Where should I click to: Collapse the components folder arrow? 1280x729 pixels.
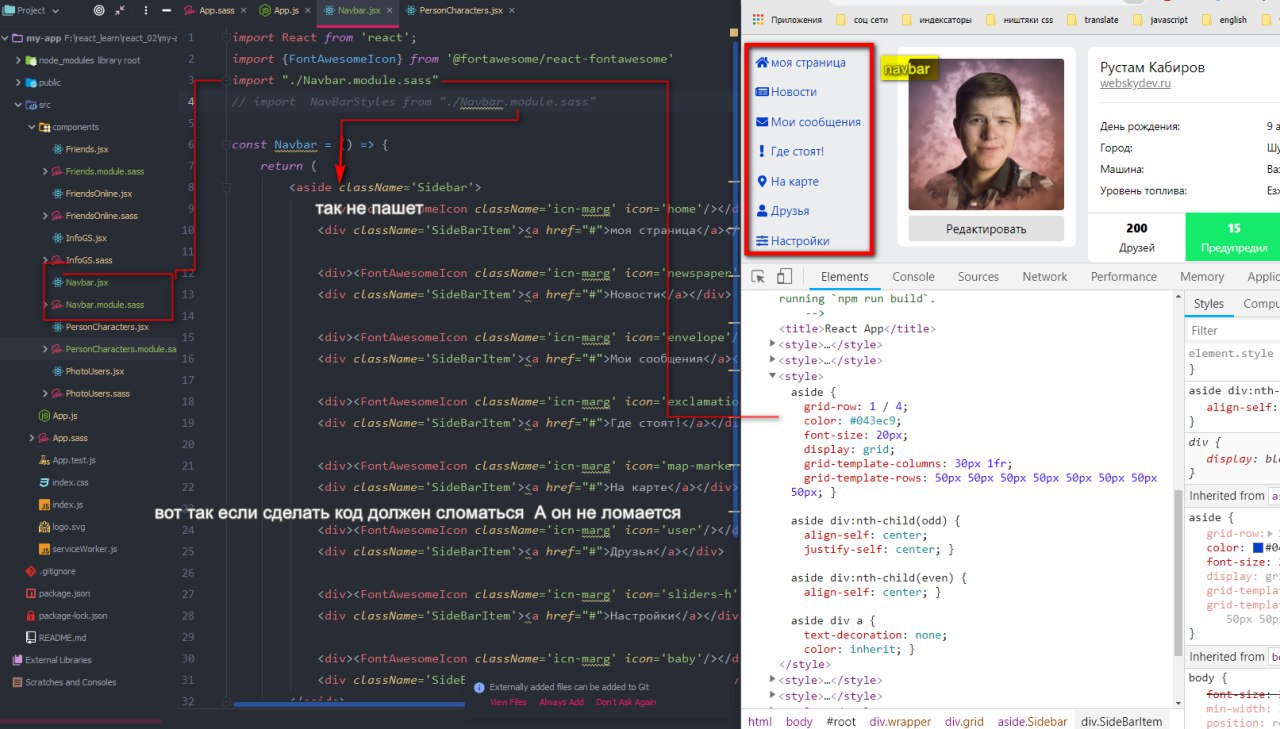pos(32,127)
